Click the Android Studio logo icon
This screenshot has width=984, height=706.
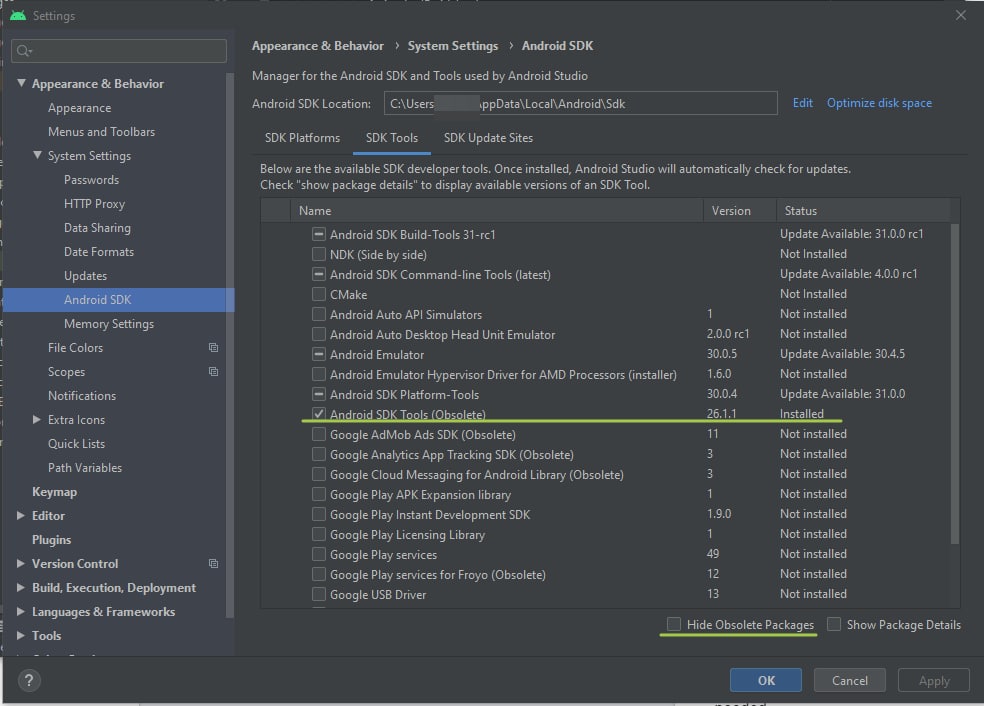pyautogui.click(x=18, y=15)
